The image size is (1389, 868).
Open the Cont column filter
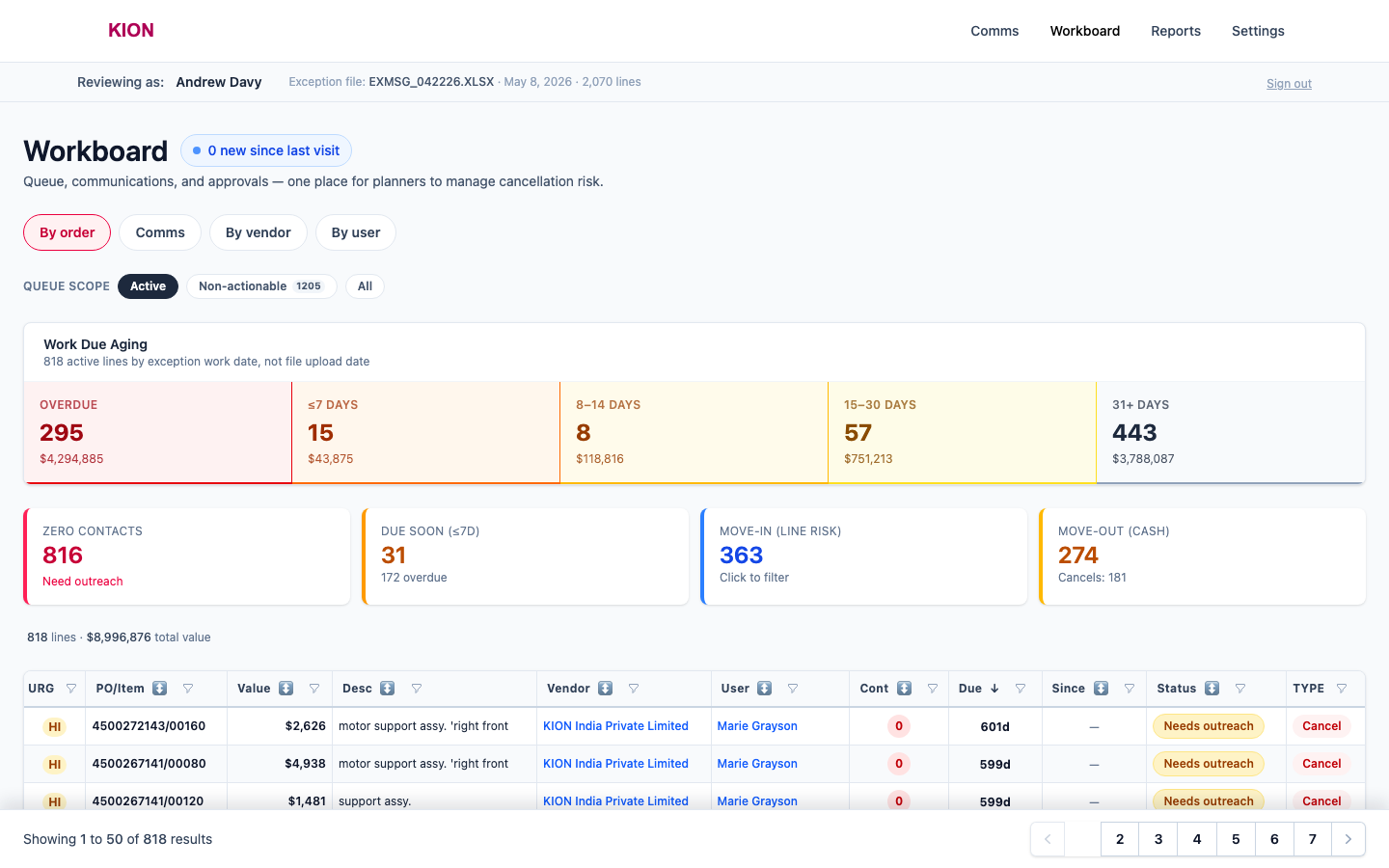[933, 689]
